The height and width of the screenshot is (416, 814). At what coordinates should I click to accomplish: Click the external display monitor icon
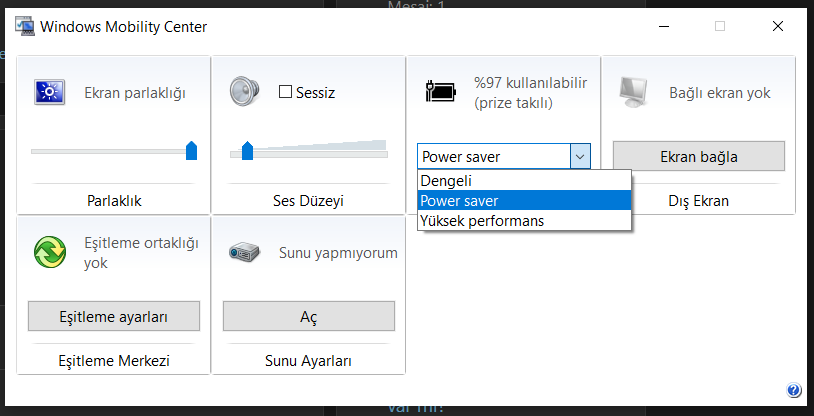click(x=635, y=92)
